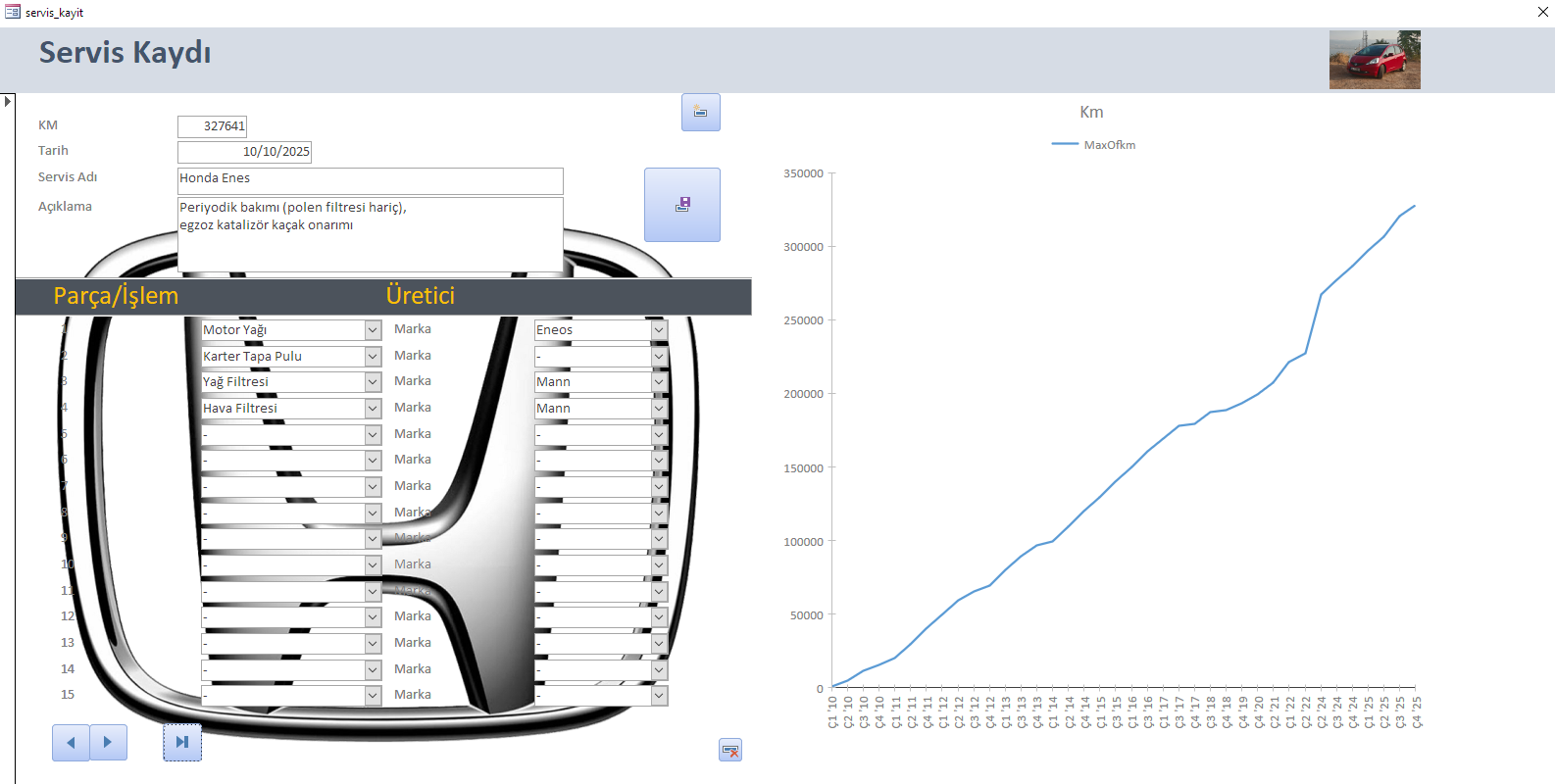The image size is (1555, 784).
Task: Expand the Eneos brand dropdown
Action: 659,330
